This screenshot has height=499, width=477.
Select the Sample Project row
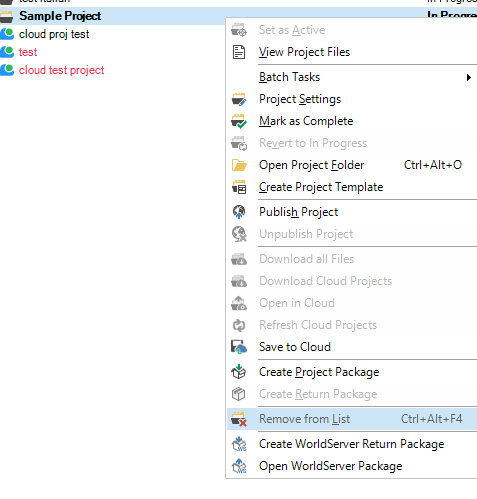113,16
